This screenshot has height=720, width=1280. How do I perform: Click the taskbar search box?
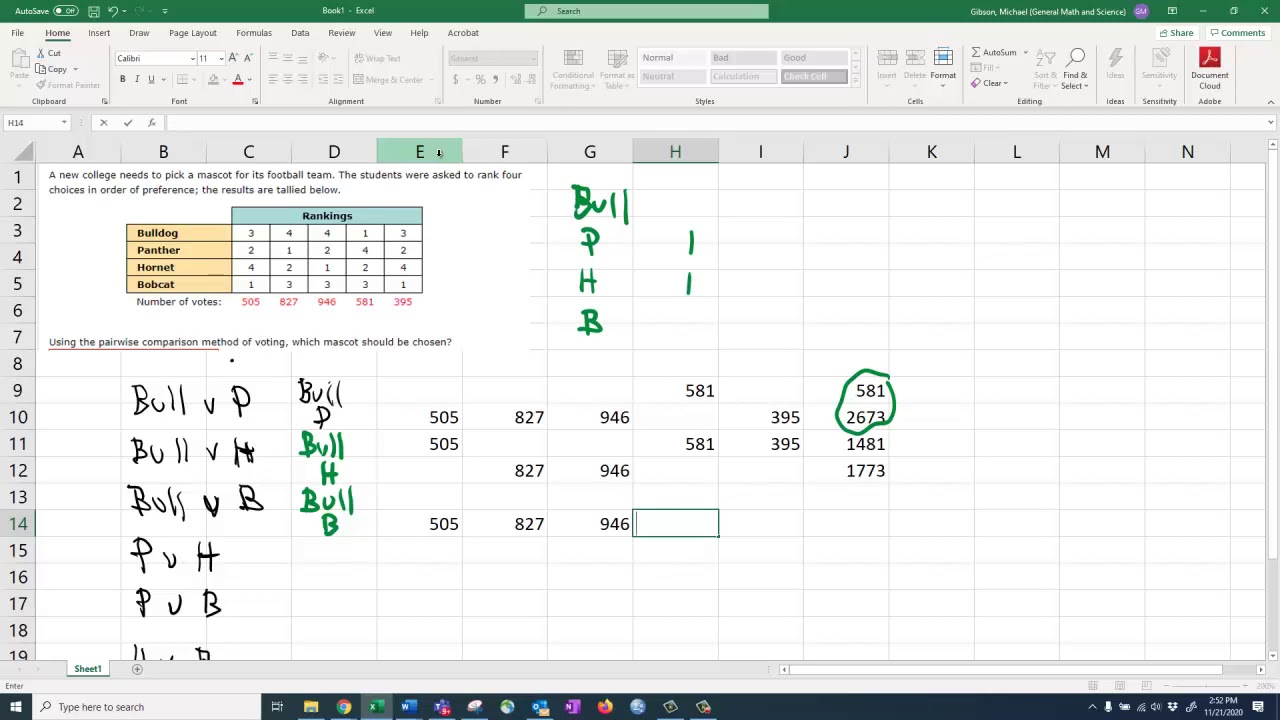145,707
